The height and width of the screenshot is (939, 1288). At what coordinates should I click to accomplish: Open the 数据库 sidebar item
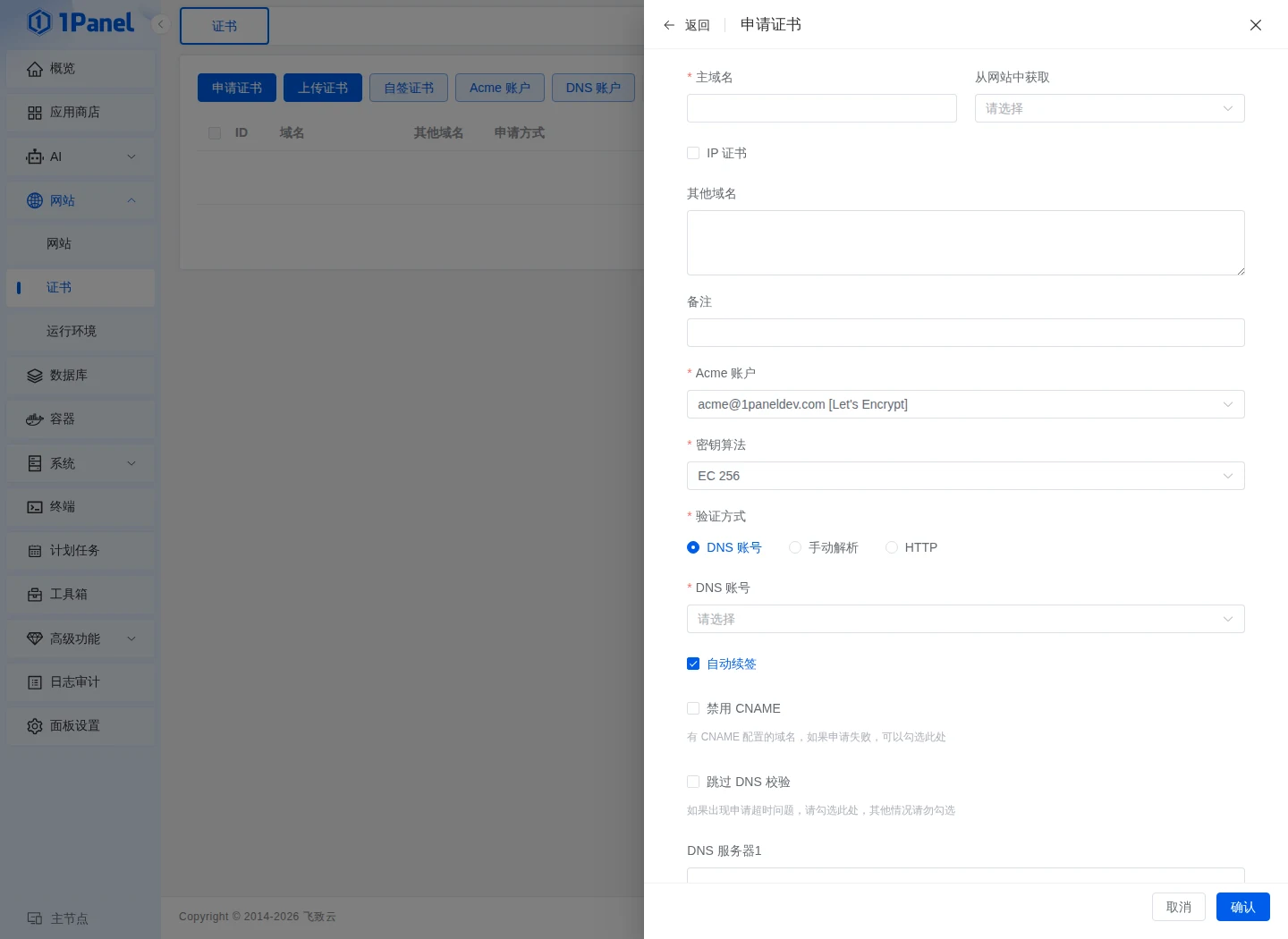pos(80,376)
